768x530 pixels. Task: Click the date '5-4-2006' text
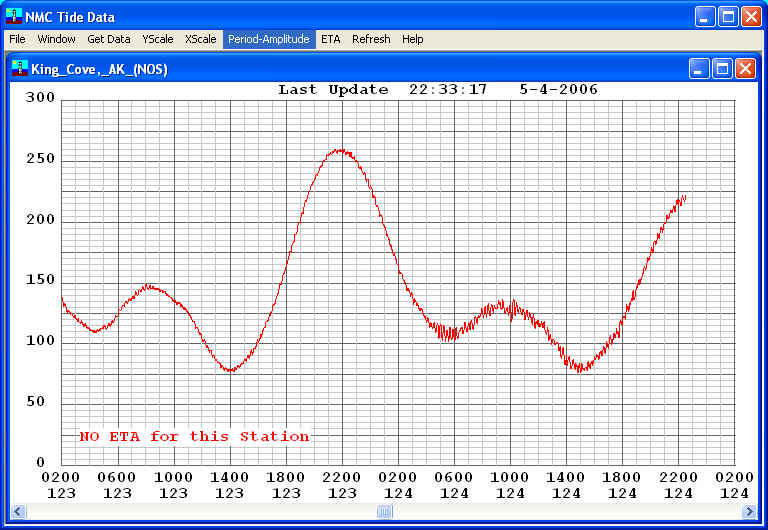559,90
